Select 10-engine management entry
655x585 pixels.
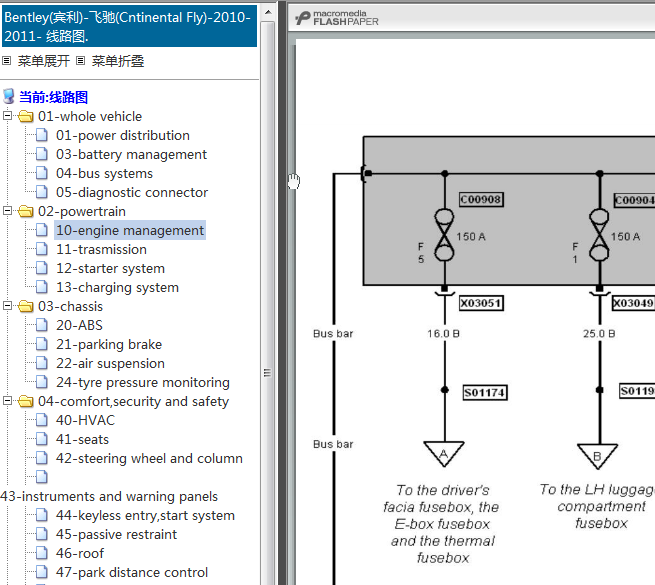130,230
